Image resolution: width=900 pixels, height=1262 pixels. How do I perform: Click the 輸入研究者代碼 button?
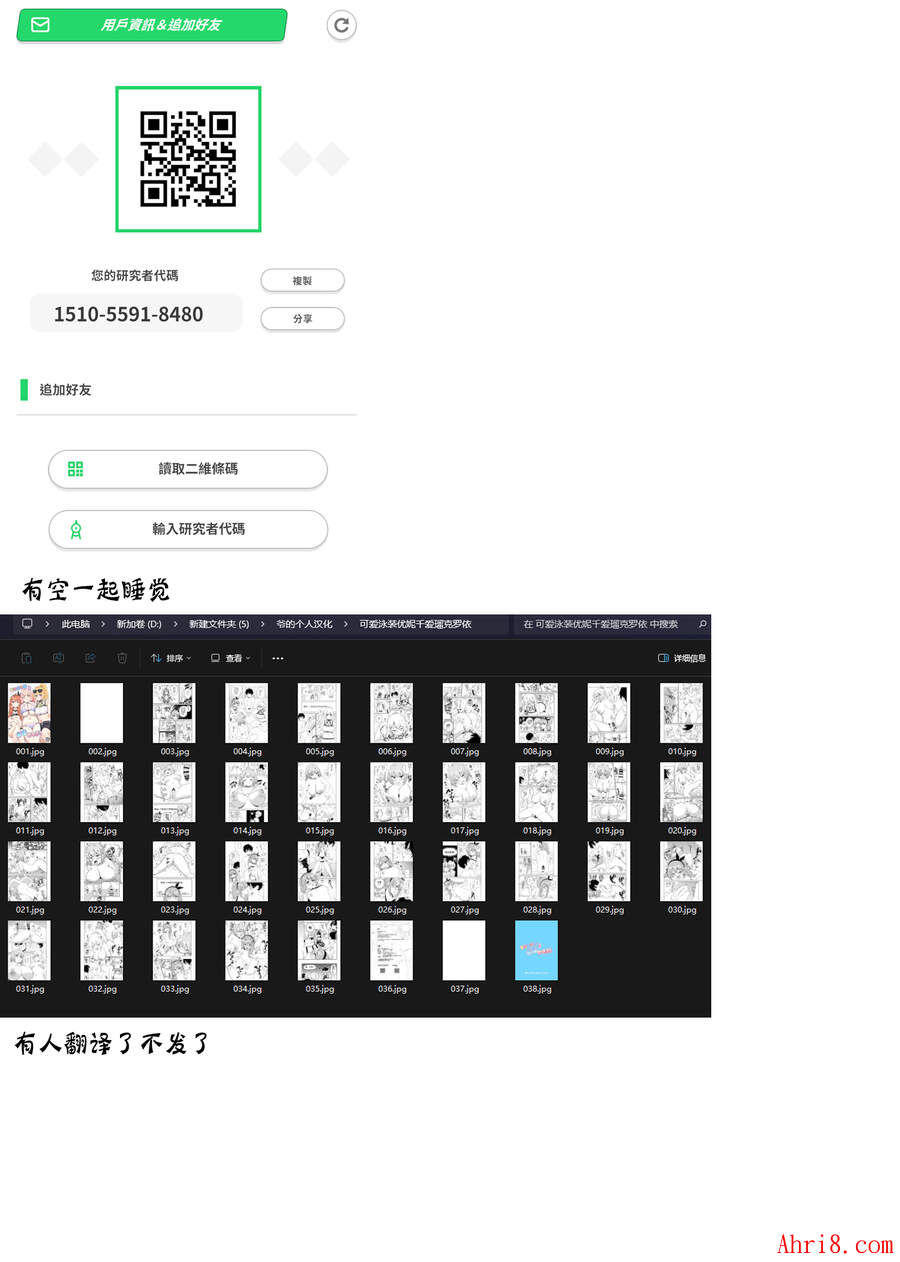188,529
